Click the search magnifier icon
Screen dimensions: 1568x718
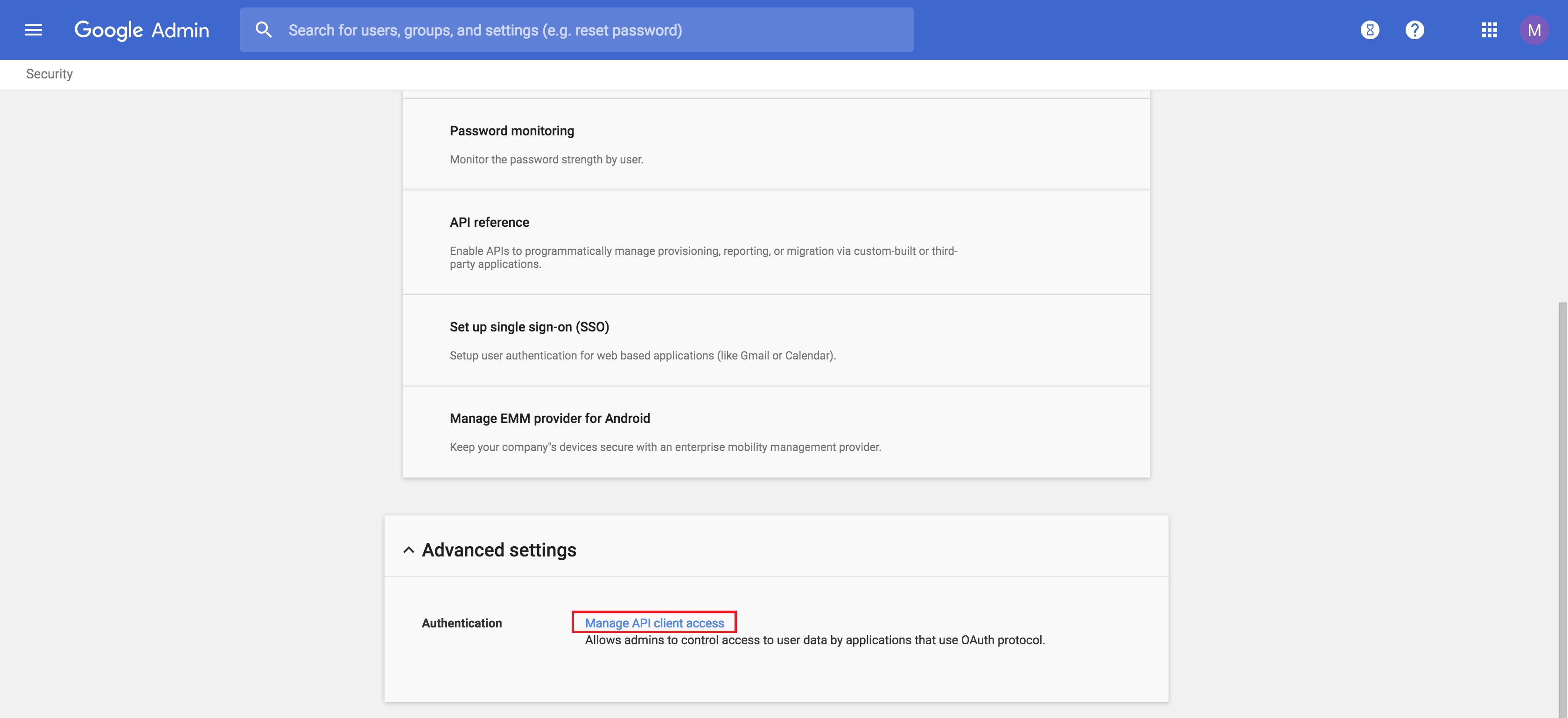click(x=264, y=29)
